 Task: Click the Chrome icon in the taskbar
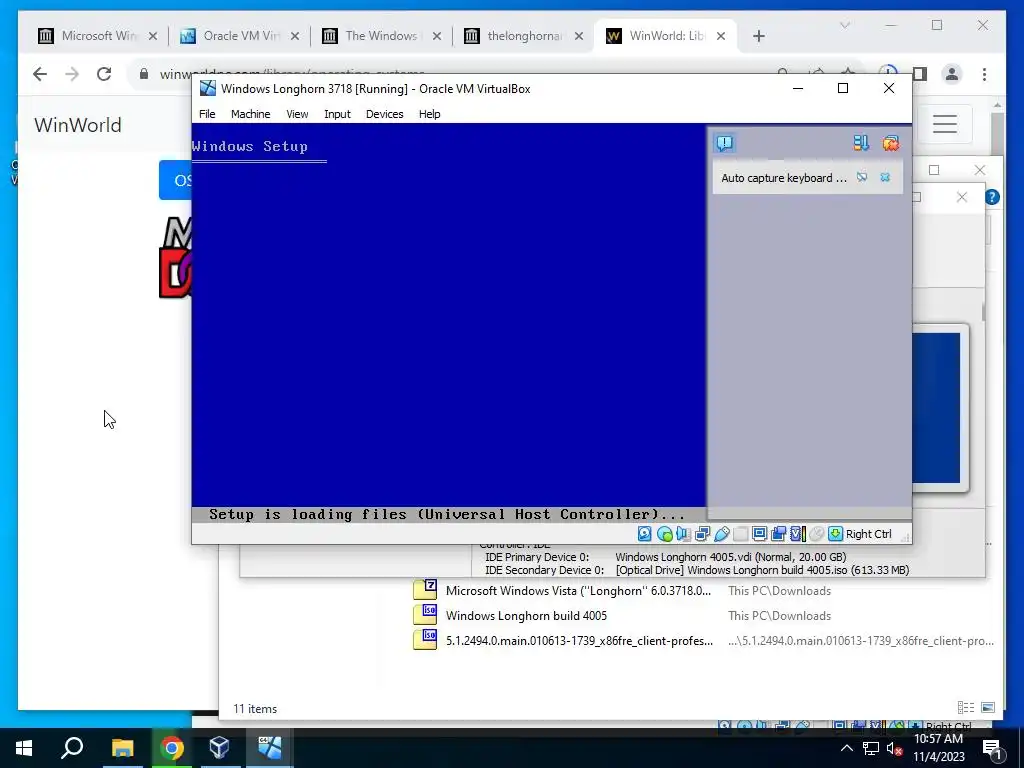click(x=172, y=748)
